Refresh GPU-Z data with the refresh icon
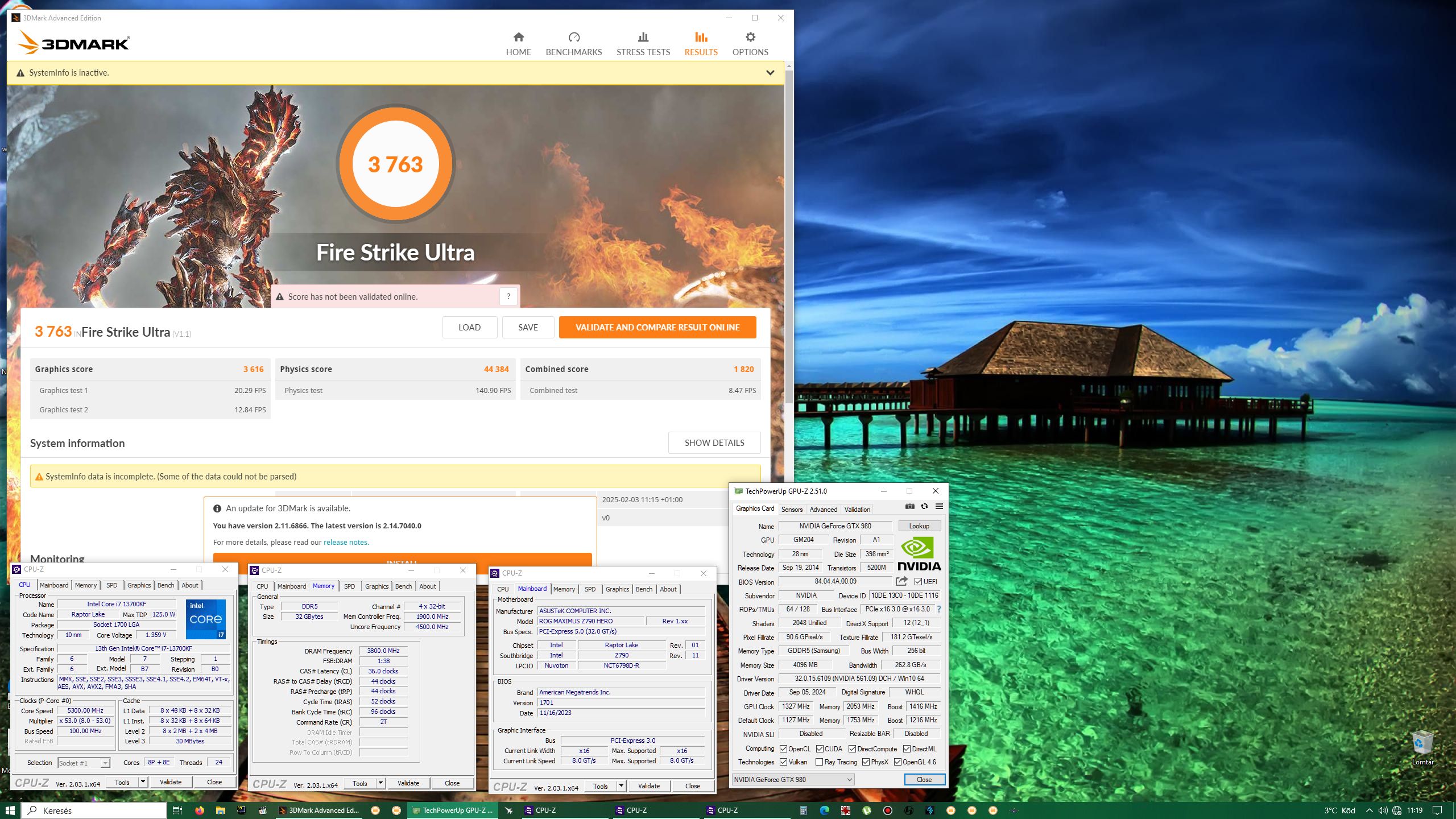 tap(924, 506)
